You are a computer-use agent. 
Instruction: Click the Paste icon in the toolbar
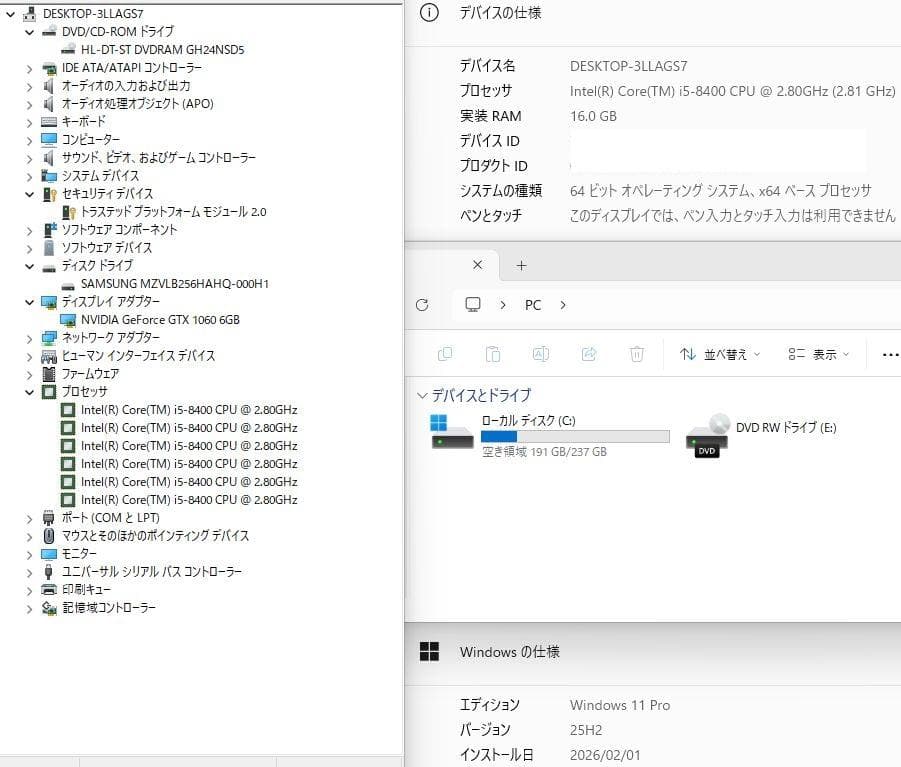pos(493,354)
